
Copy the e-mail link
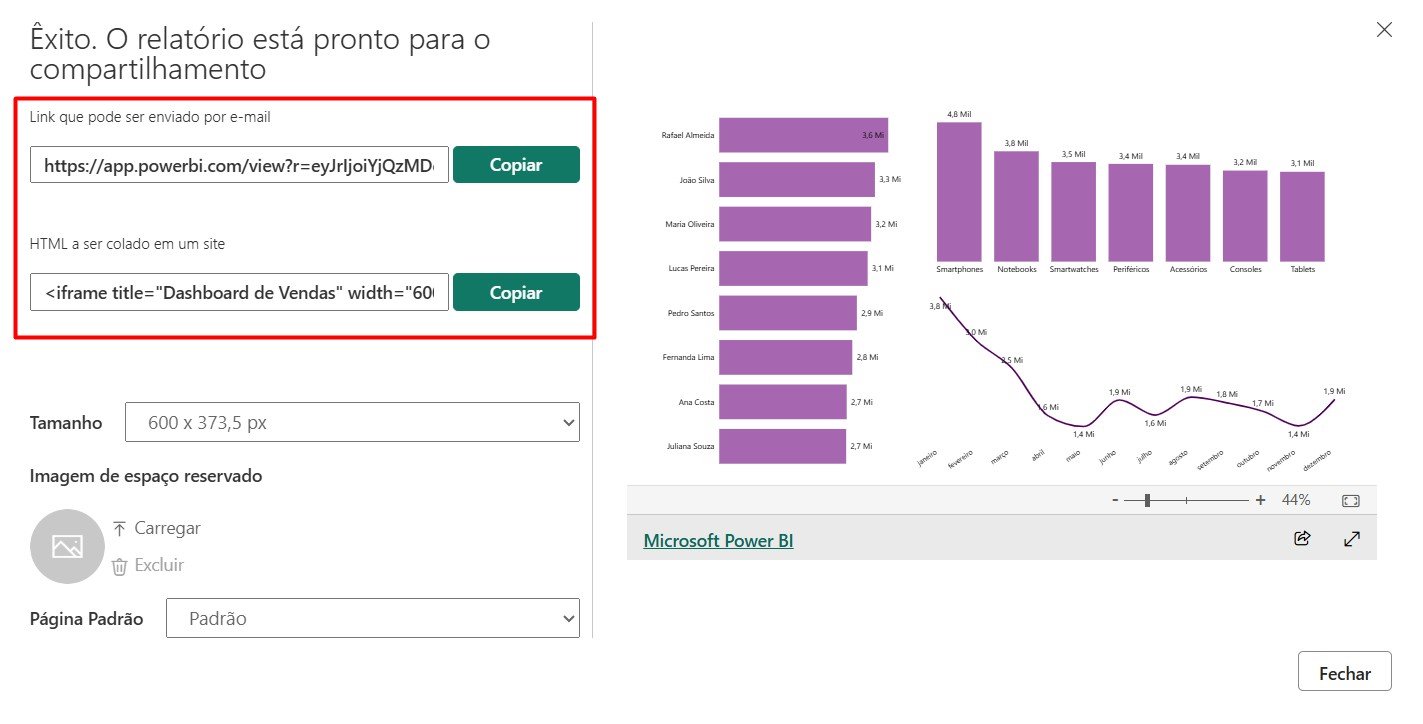516,165
